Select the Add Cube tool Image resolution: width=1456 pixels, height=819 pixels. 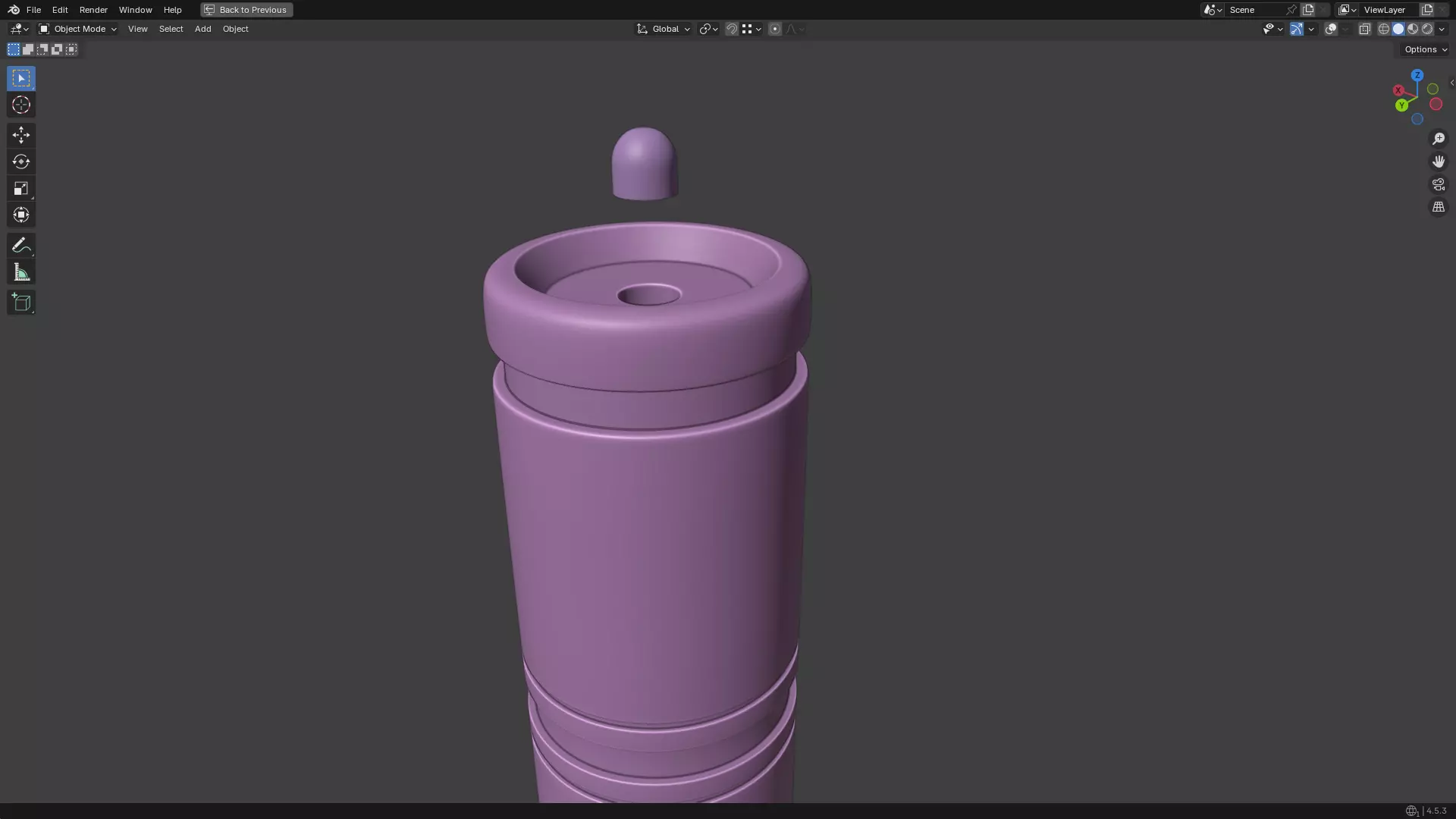click(21, 303)
